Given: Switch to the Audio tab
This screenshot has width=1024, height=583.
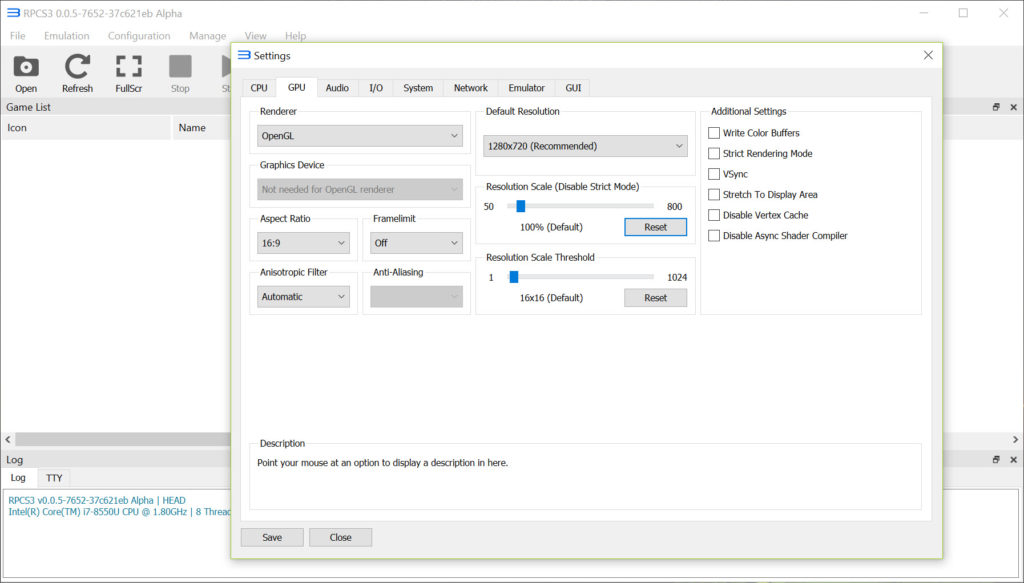Looking at the screenshot, I should (337, 87).
